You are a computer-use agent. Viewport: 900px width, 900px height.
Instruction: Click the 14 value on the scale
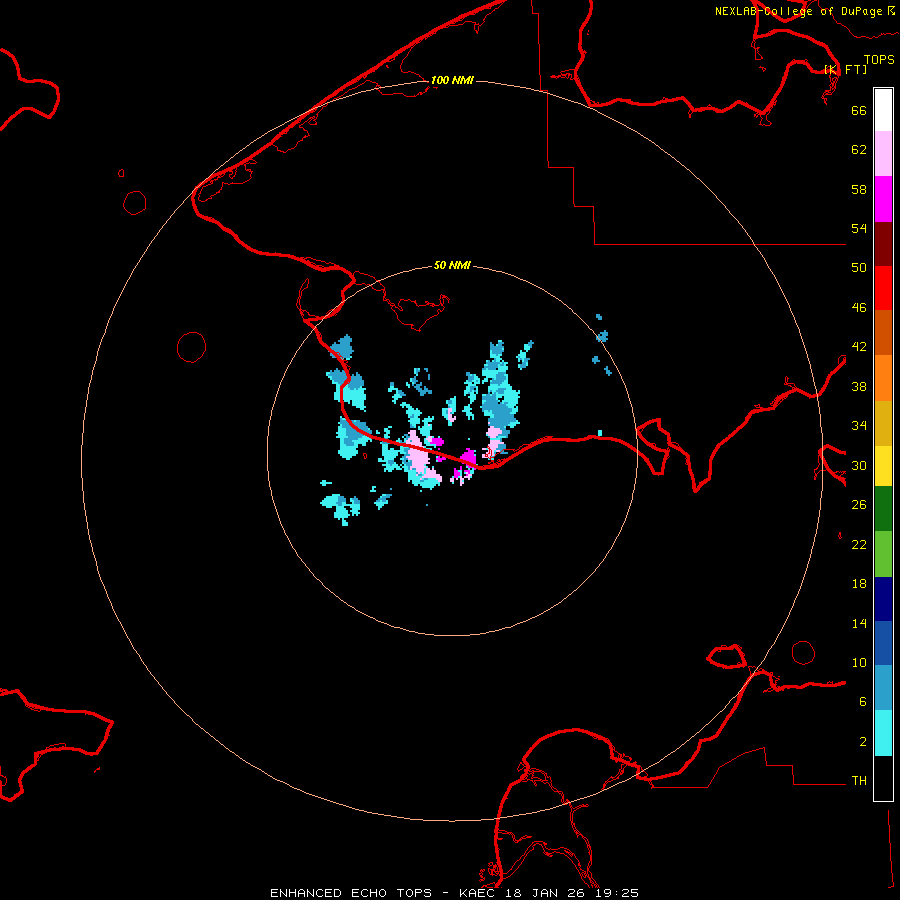point(859,623)
